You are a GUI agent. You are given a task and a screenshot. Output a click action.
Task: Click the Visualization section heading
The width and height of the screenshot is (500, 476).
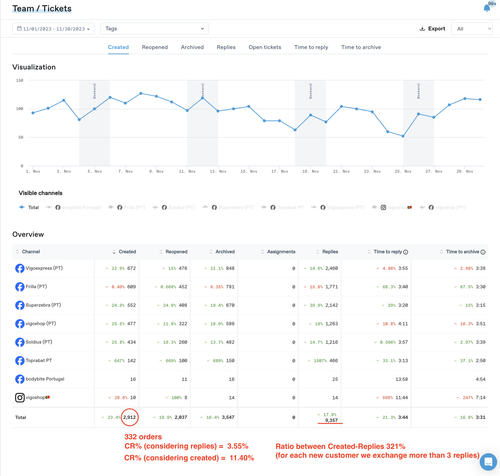34,67
